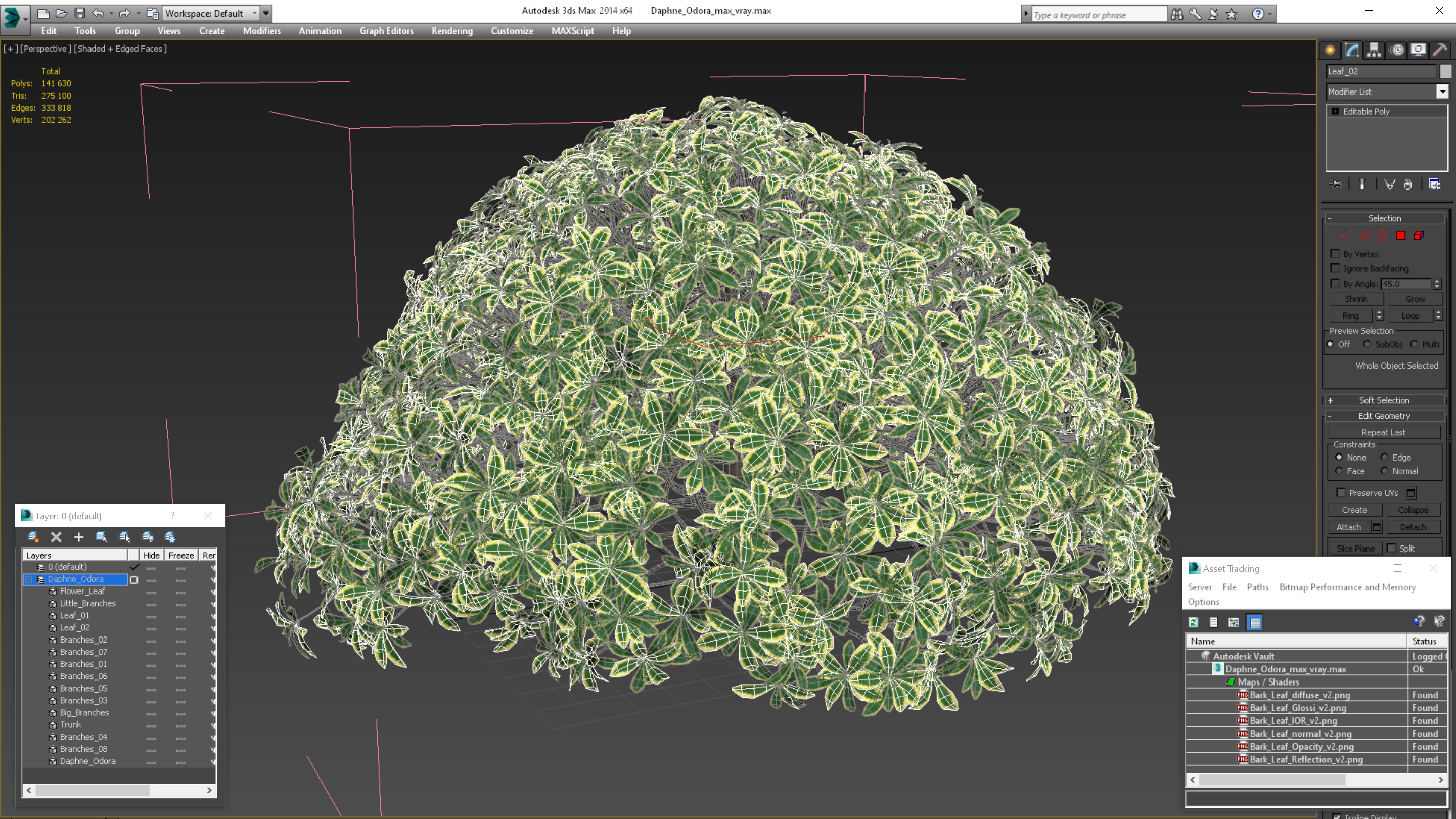The width and height of the screenshot is (1456, 819).
Task: Enable the Ignore Backfacing checkbox
Action: coord(1335,268)
